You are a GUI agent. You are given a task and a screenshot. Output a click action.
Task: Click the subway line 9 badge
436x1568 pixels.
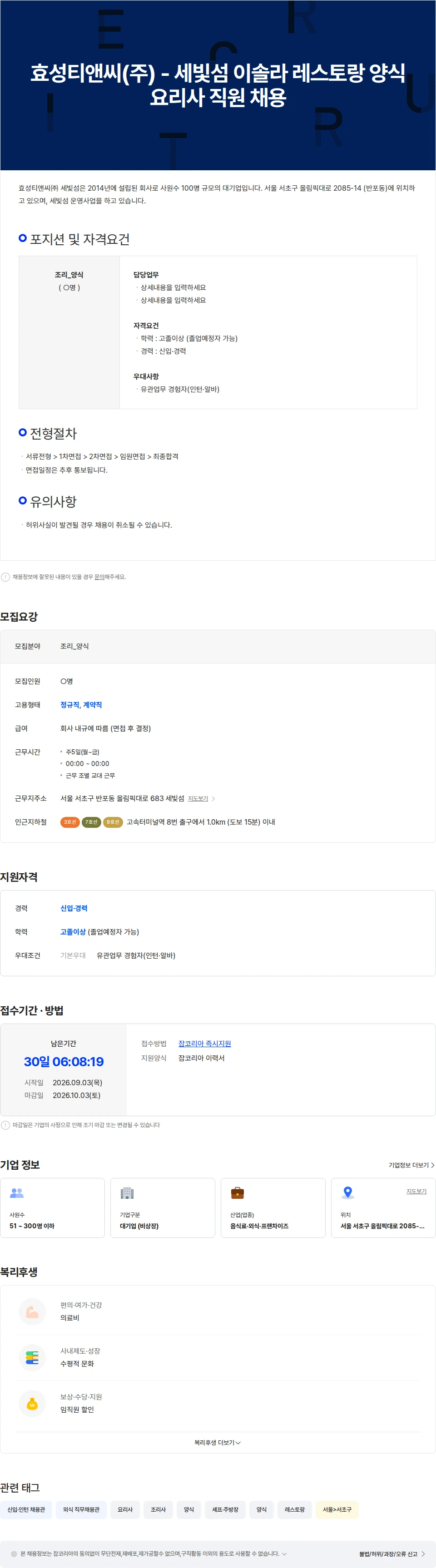(x=113, y=822)
